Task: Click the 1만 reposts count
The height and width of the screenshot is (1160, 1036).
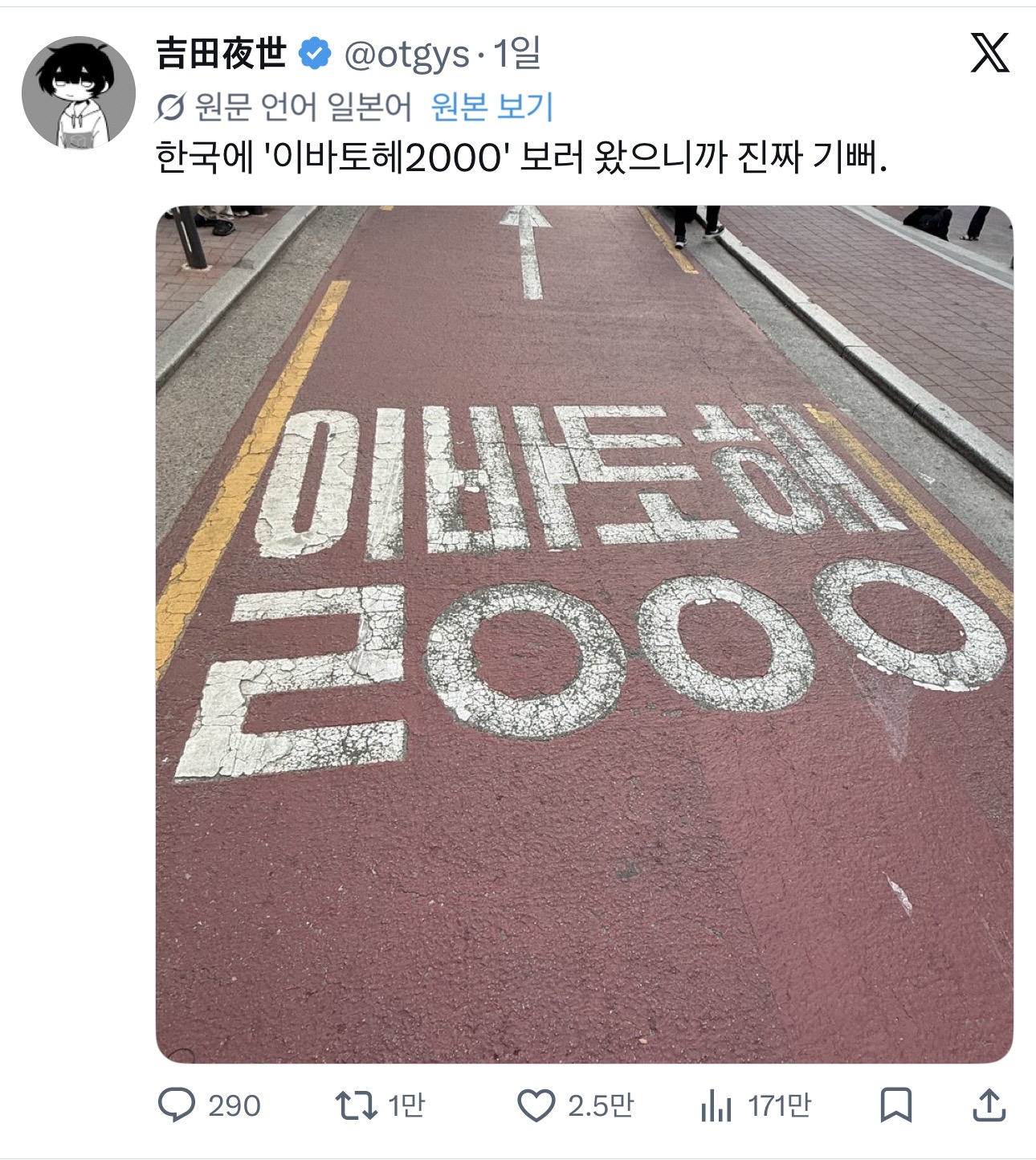Action: (406, 1106)
